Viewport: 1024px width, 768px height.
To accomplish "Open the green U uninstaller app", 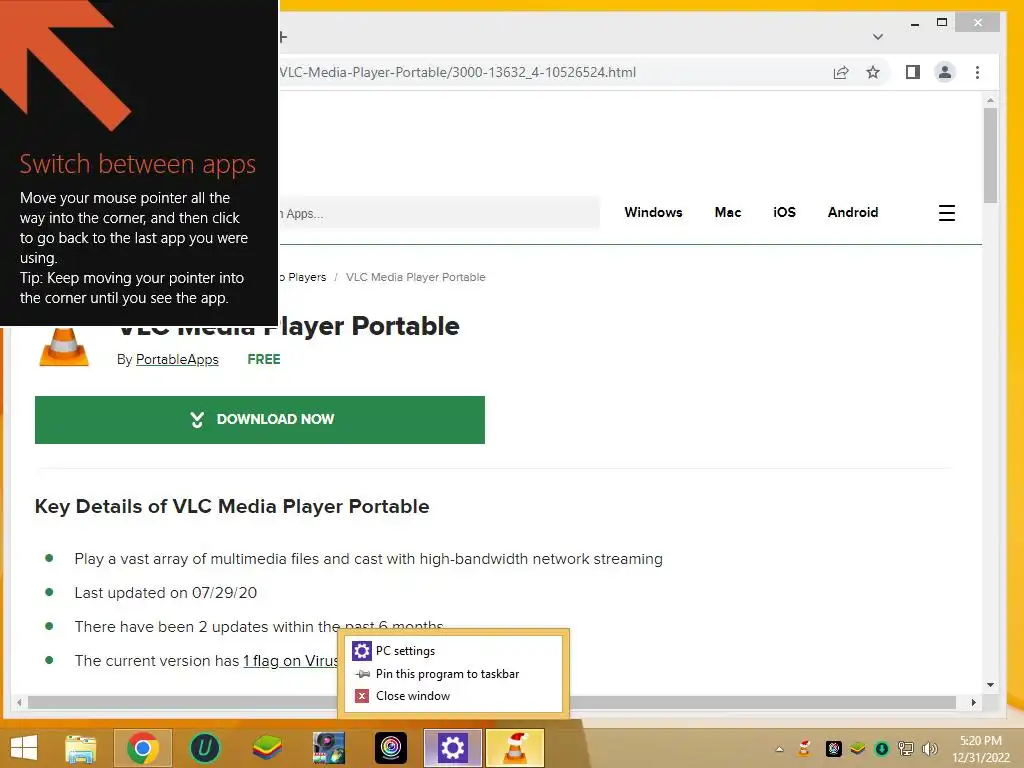I will (x=204, y=748).
